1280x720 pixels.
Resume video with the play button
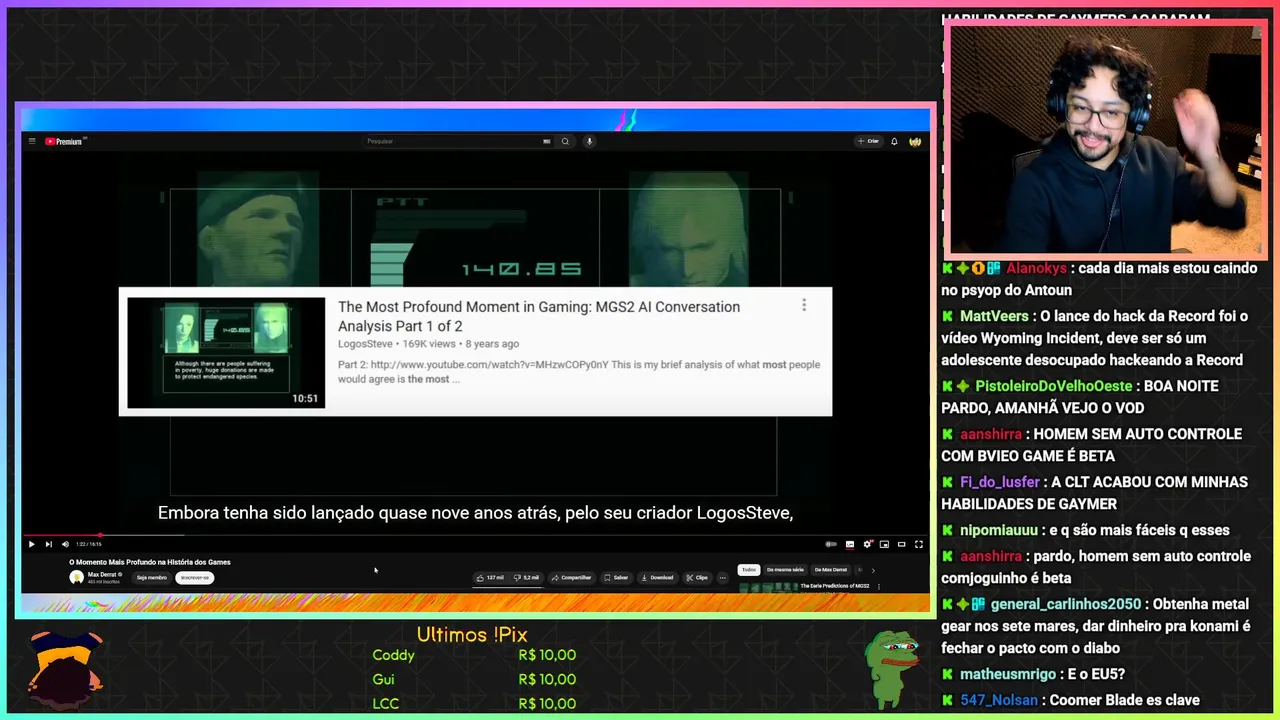tap(31, 544)
